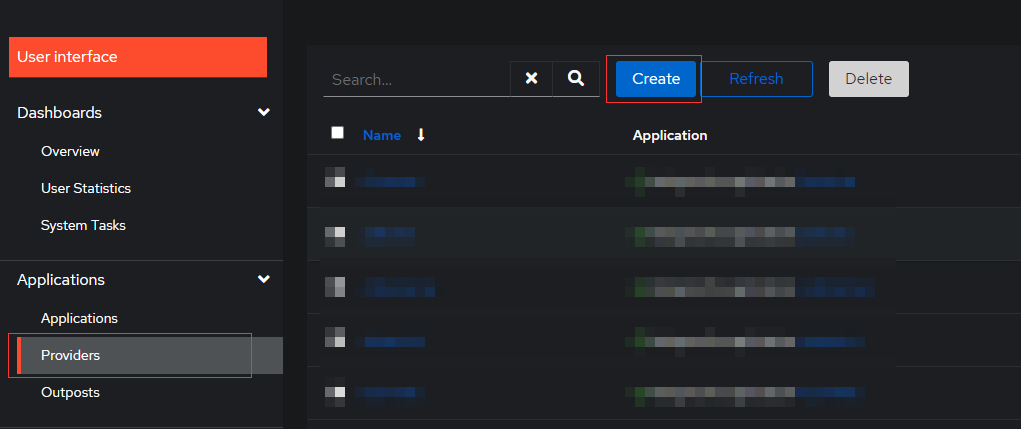Click the Application column header
The height and width of the screenshot is (429, 1021).
pos(670,135)
